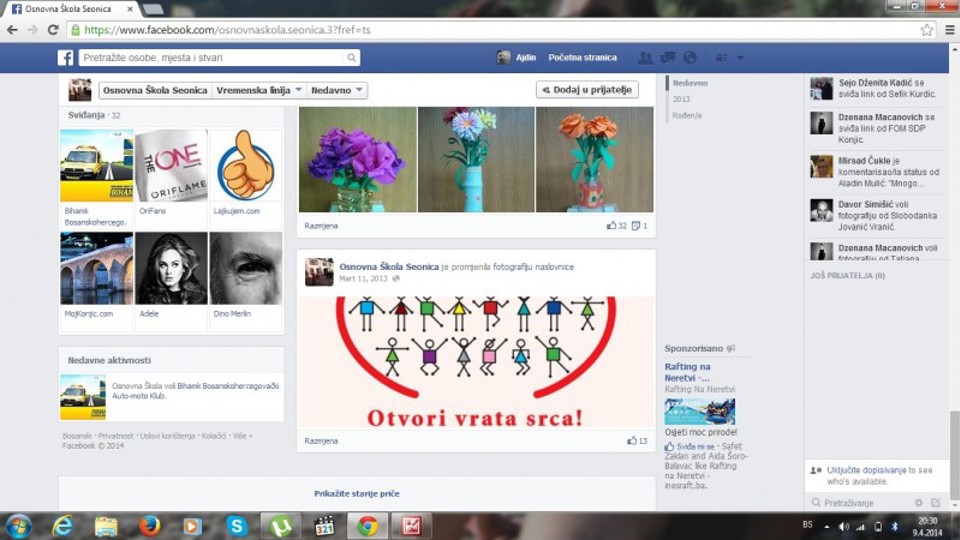Open Lajkujem.com thumbs-up thumbnail

(x=246, y=165)
